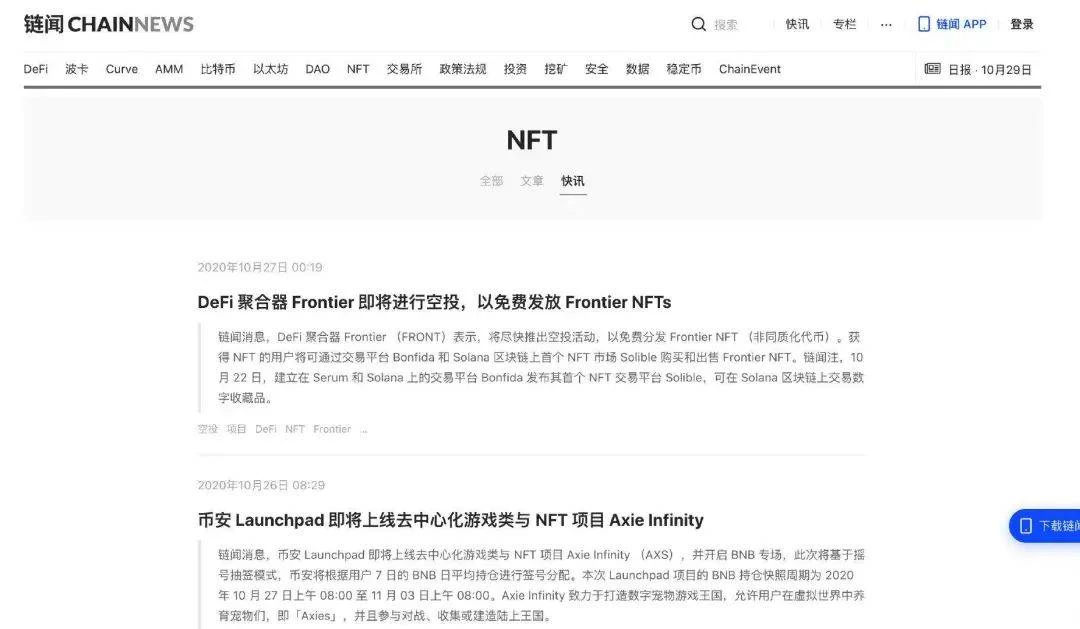The width and height of the screenshot is (1080, 629).
Task: Open the Frontier NFTs airdrop headline
Action: click(x=435, y=302)
